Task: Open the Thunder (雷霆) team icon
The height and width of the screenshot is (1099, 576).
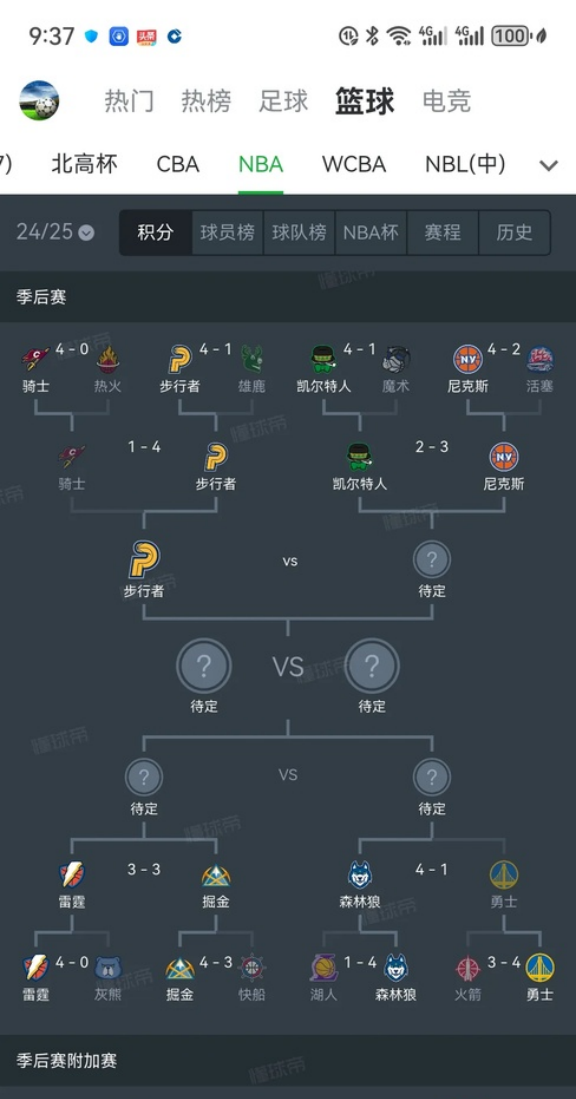Action: [71, 874]
